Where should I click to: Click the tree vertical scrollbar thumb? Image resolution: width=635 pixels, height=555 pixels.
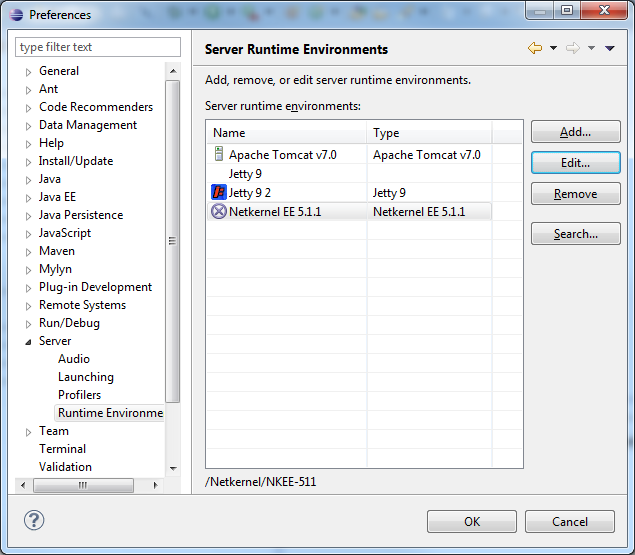tap(173, 241)
